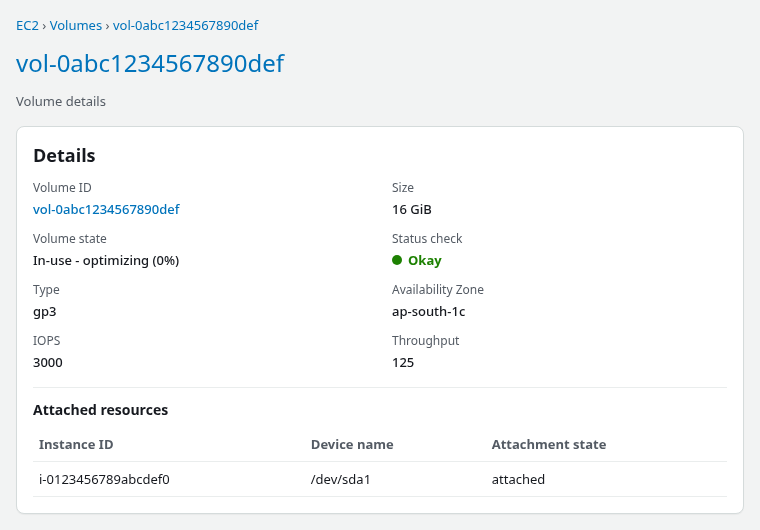Image resolution: width=760 pixels, height=530 pixels.
Task: Open the EC2 breadcrumb link
Action: click(x=27, y=25)
